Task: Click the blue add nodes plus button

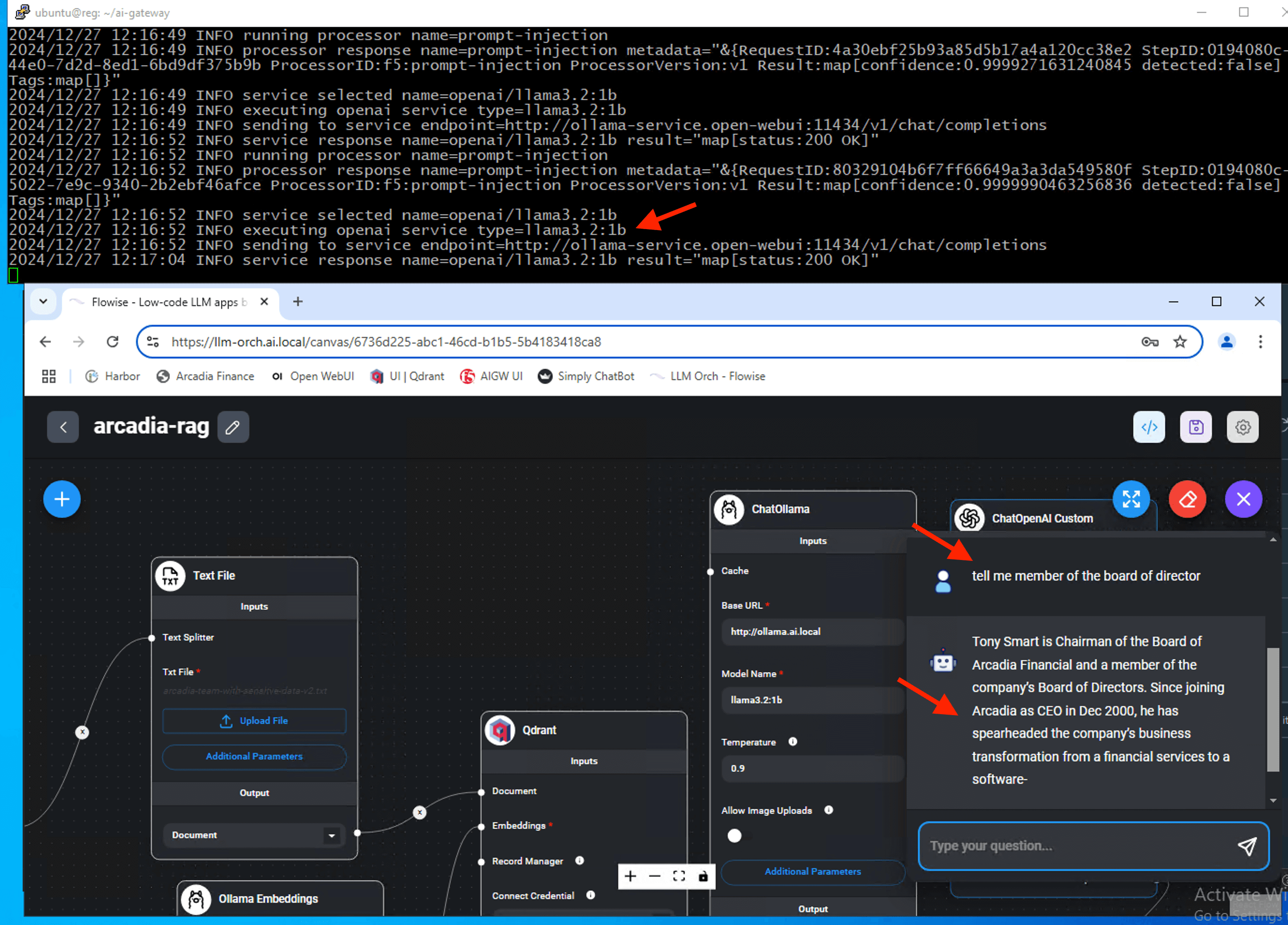Action: click(62, 500)
